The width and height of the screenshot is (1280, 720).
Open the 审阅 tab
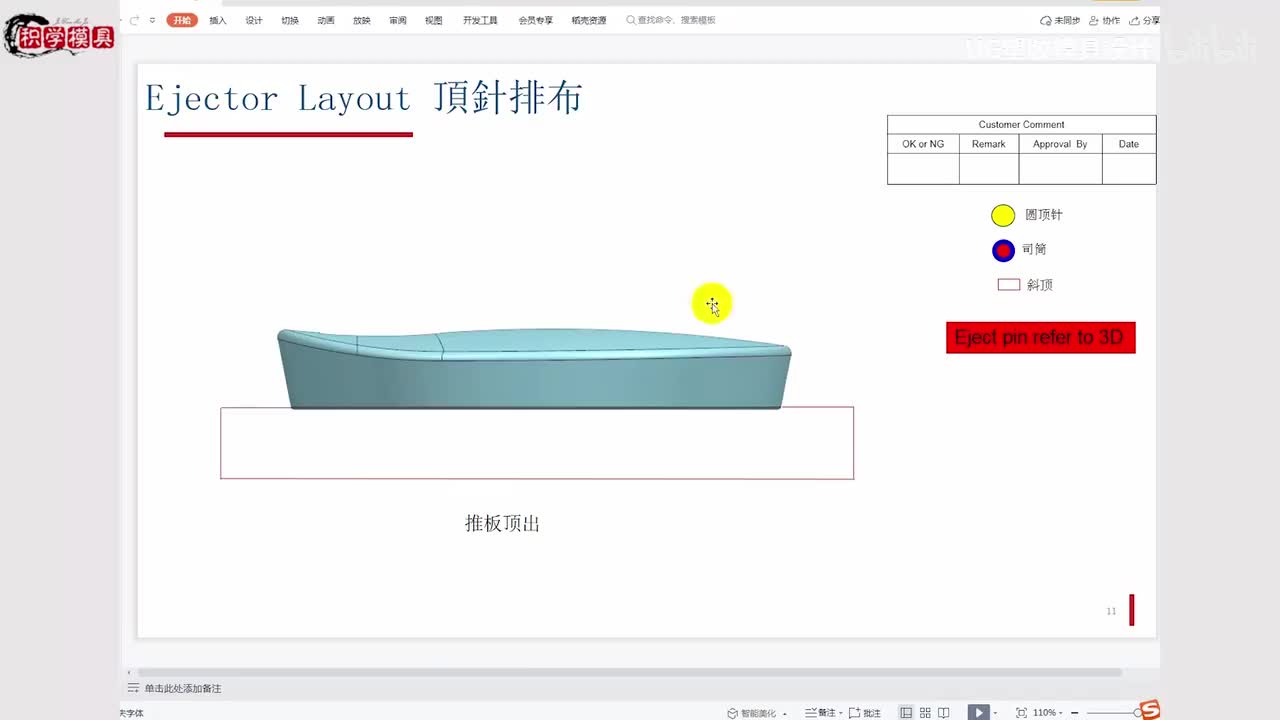pos(398,20)
